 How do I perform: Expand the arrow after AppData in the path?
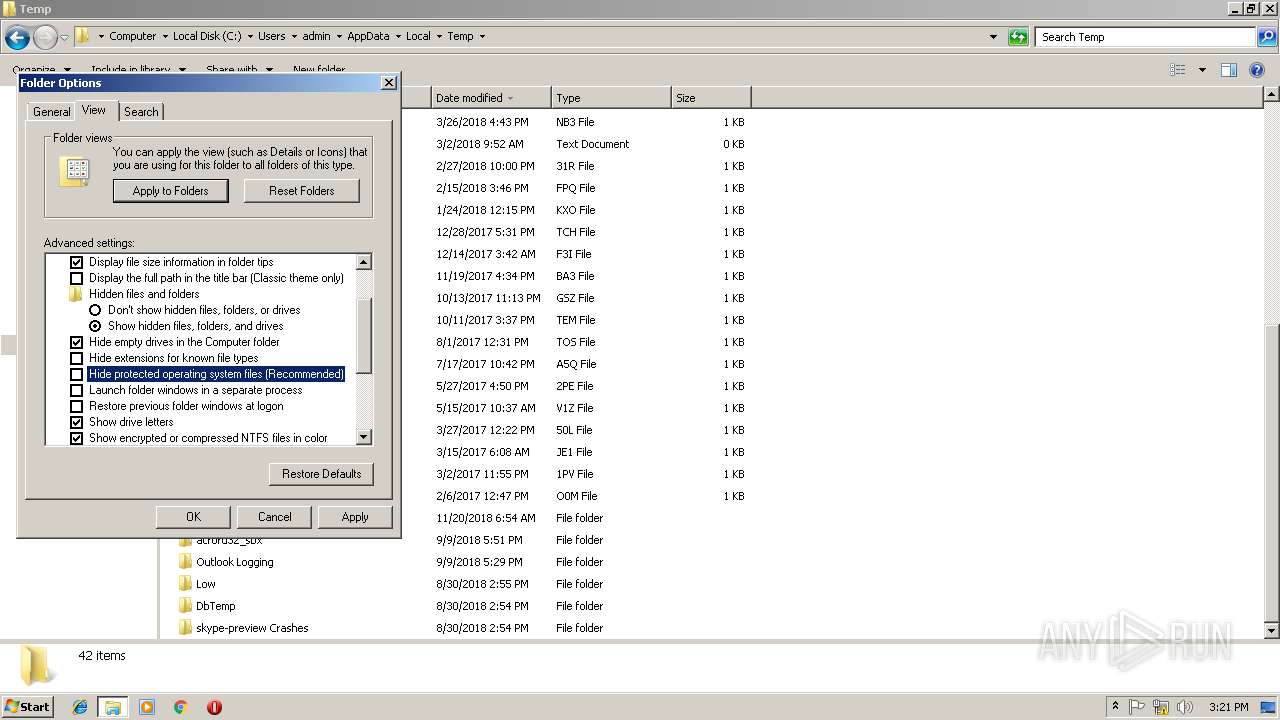[398, 36]
